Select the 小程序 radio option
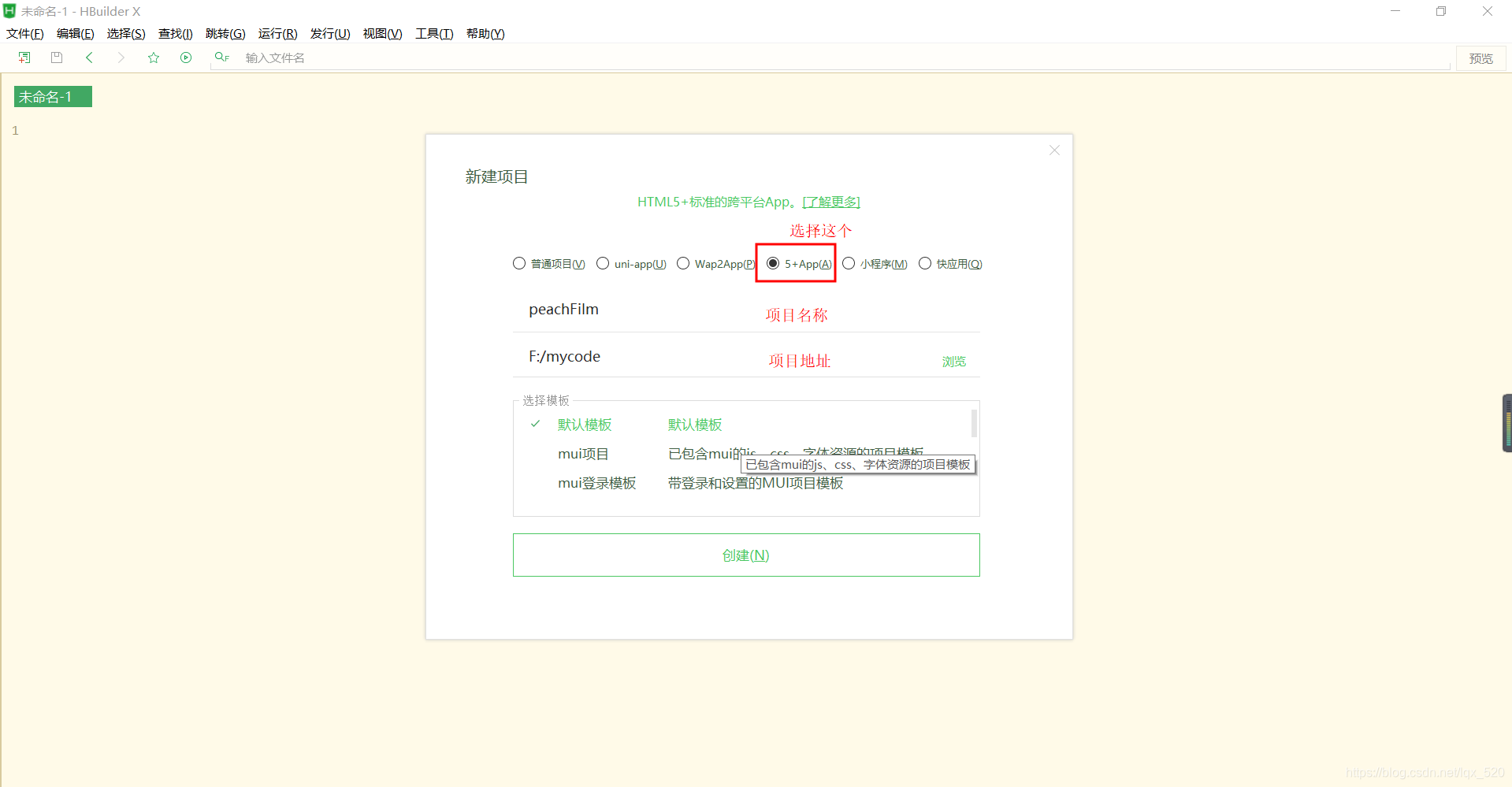 [875, 264]
